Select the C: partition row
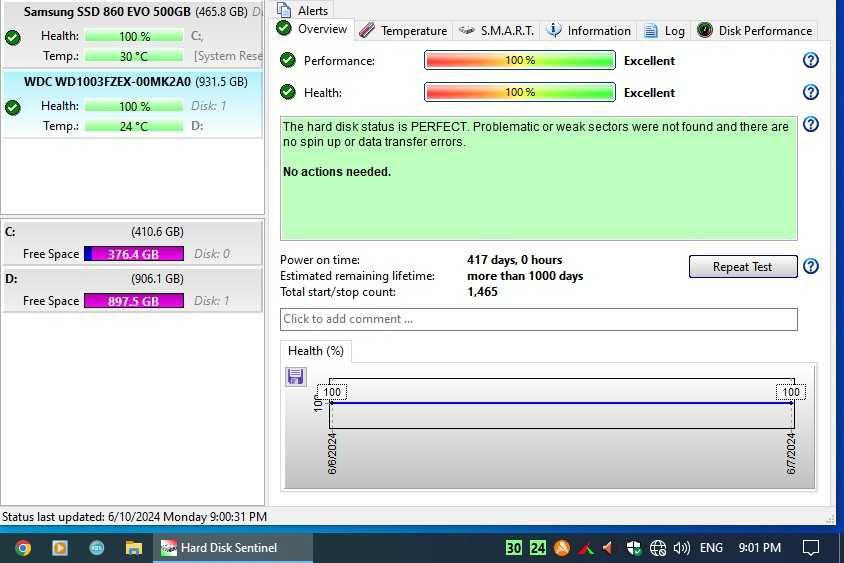Screen dimensions: 844x563 [132, 243]
